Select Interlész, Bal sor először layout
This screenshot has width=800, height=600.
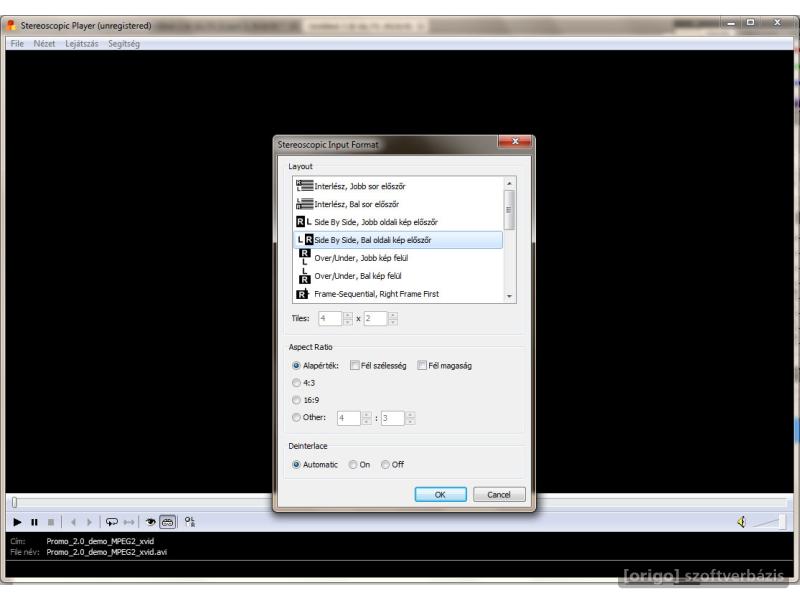coord(398,204)
